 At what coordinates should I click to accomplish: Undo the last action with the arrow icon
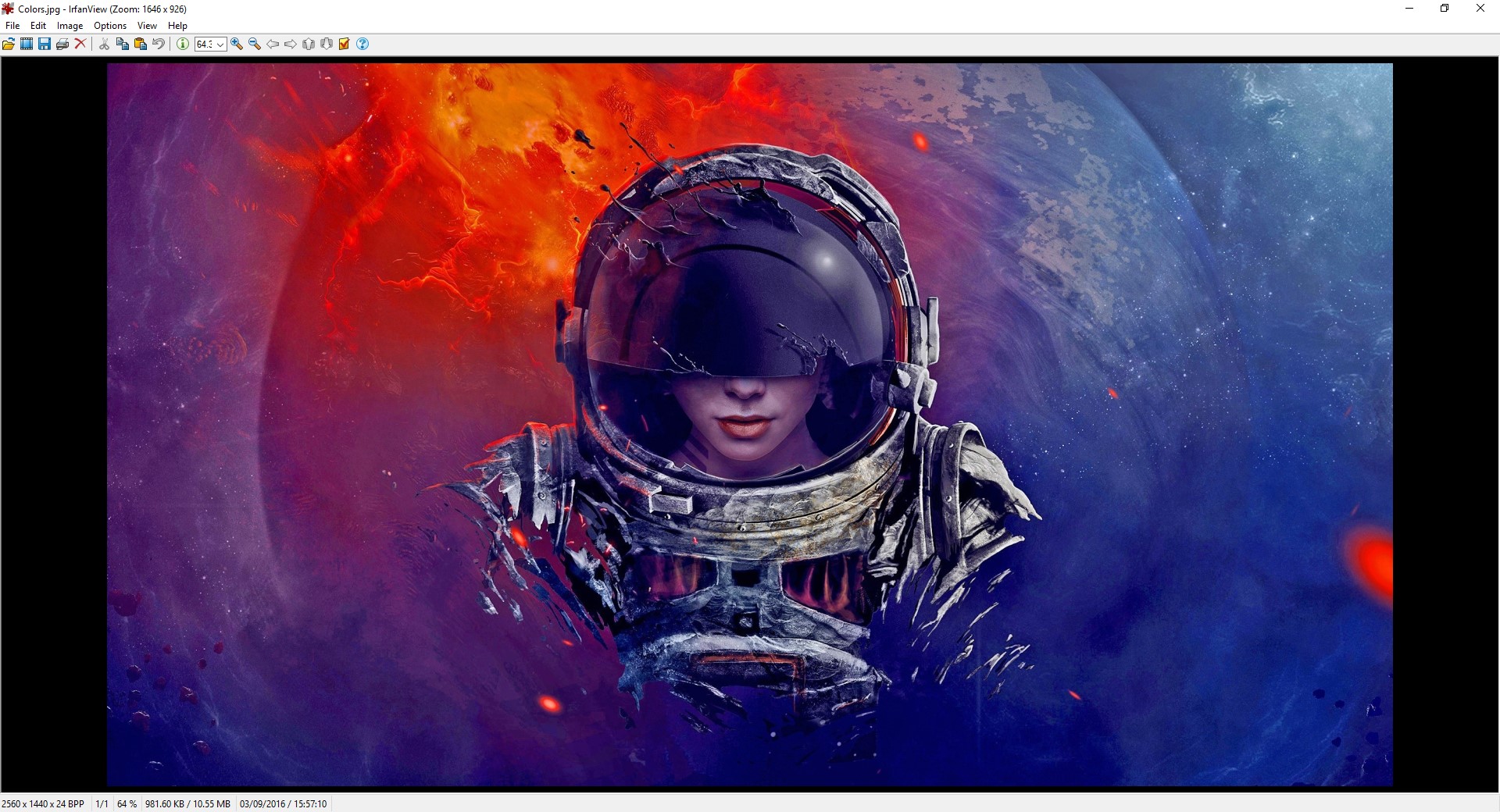tap(159, 45)
